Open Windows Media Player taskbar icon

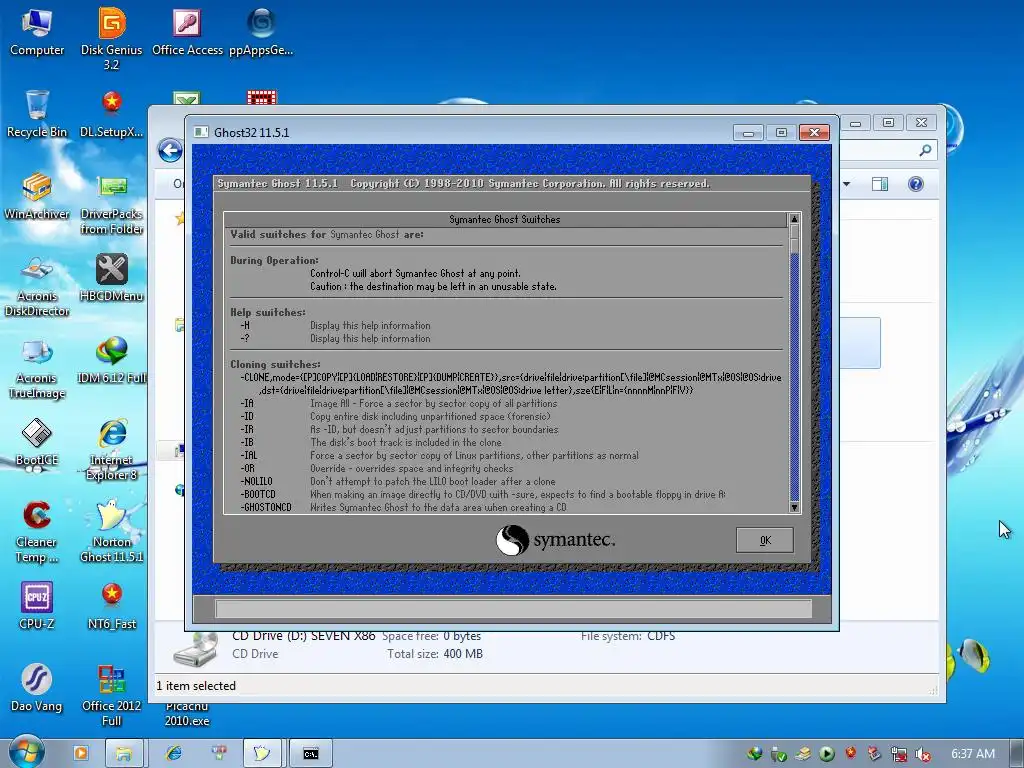[80, 753]
